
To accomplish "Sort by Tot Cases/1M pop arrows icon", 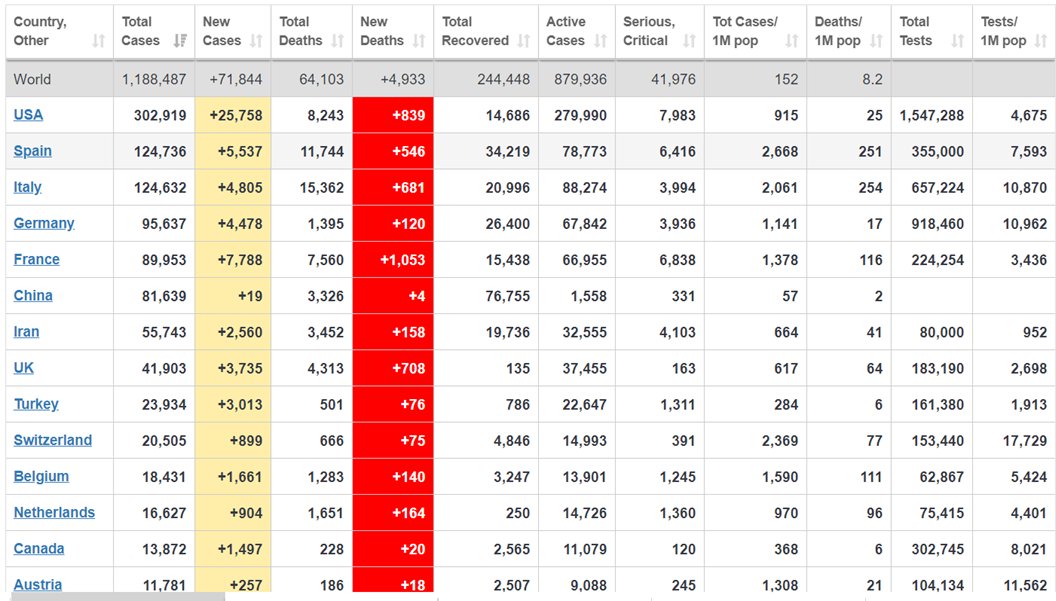I will (x=792, y=41).
